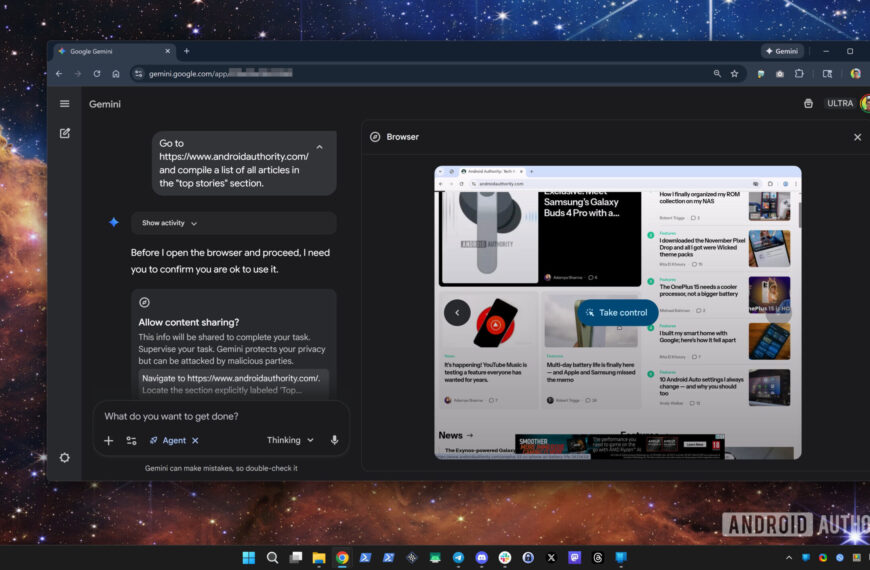Click the Chrome icon in the taskbar
The image size is (870, 570).
pyautogui.click(x=342, y=558)
